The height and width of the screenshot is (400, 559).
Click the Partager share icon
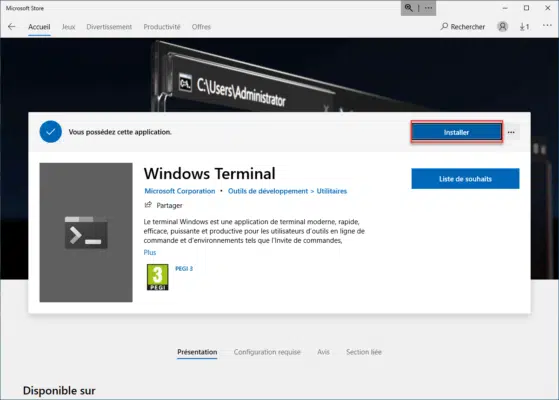pos(148,205)
